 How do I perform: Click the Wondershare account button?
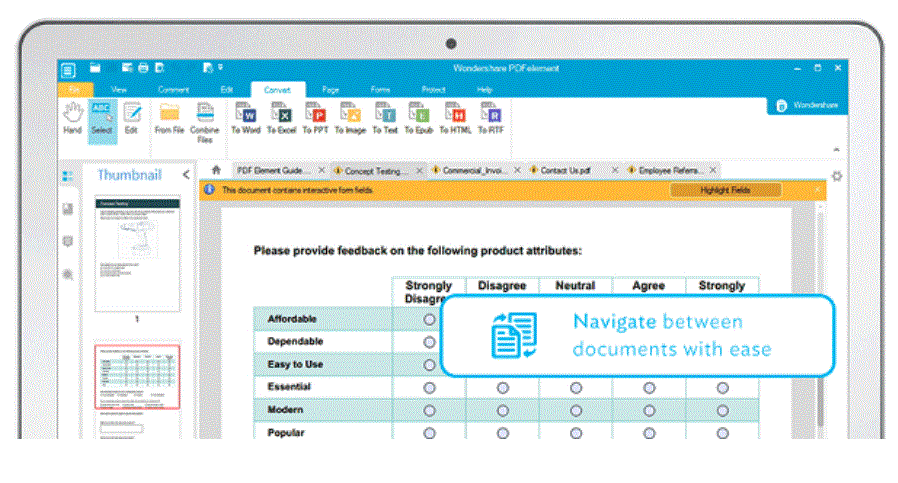tap(808, 105)
